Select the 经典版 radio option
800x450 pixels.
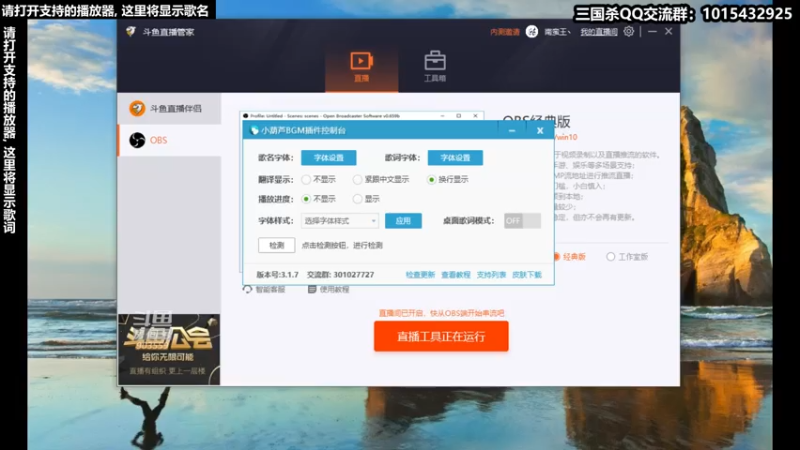coord(570,257)
